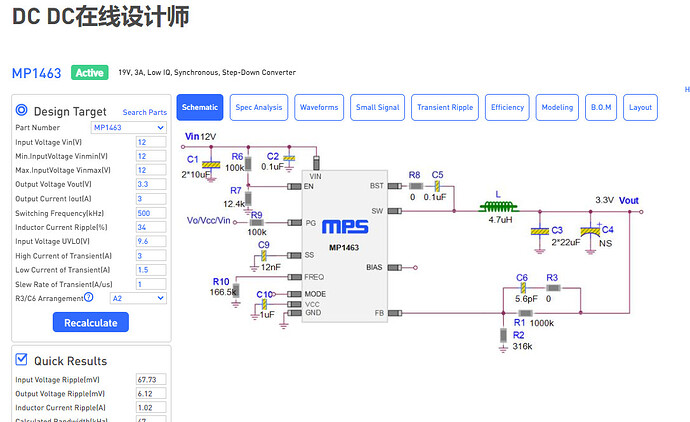Viewport: 690px width, 422px height.
Task: Click the '12nF' C9 value label
Action: coord(271,267)
